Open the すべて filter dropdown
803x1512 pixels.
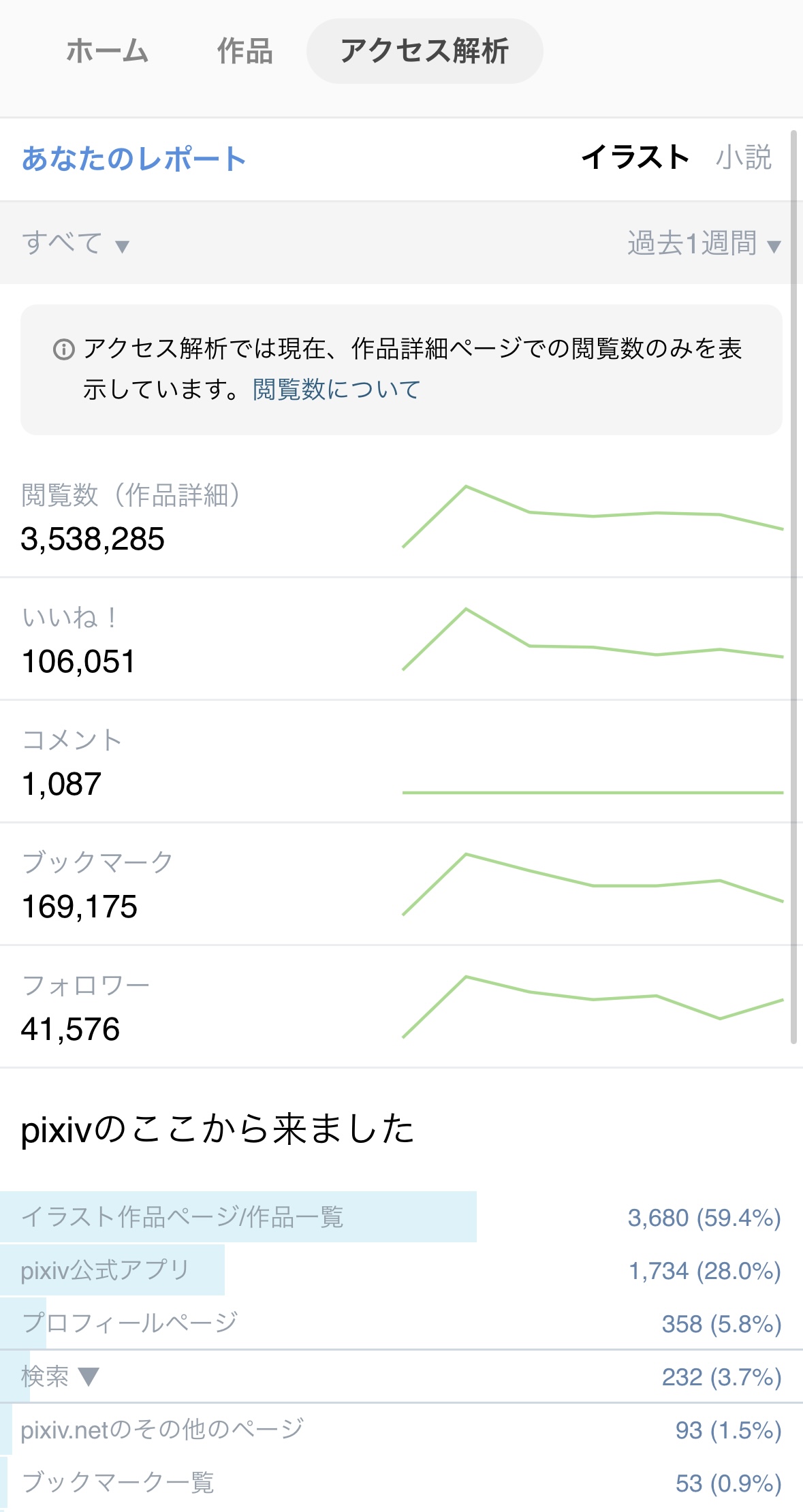pyautogui.click(x=75, y=243)
